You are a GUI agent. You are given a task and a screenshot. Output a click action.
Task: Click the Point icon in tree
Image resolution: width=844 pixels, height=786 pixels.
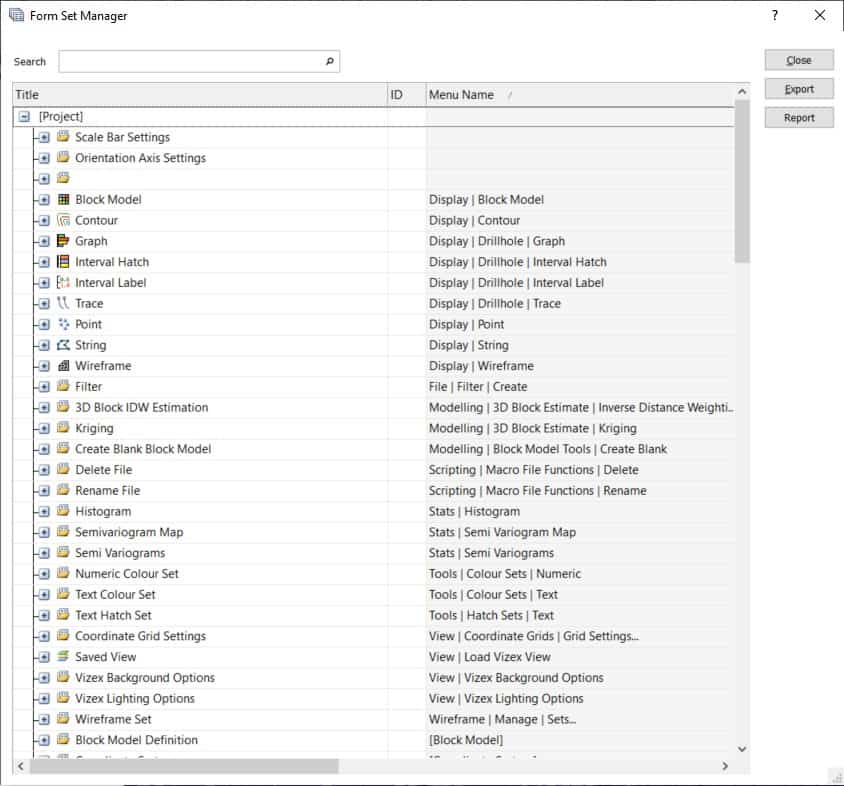[64, 324]
